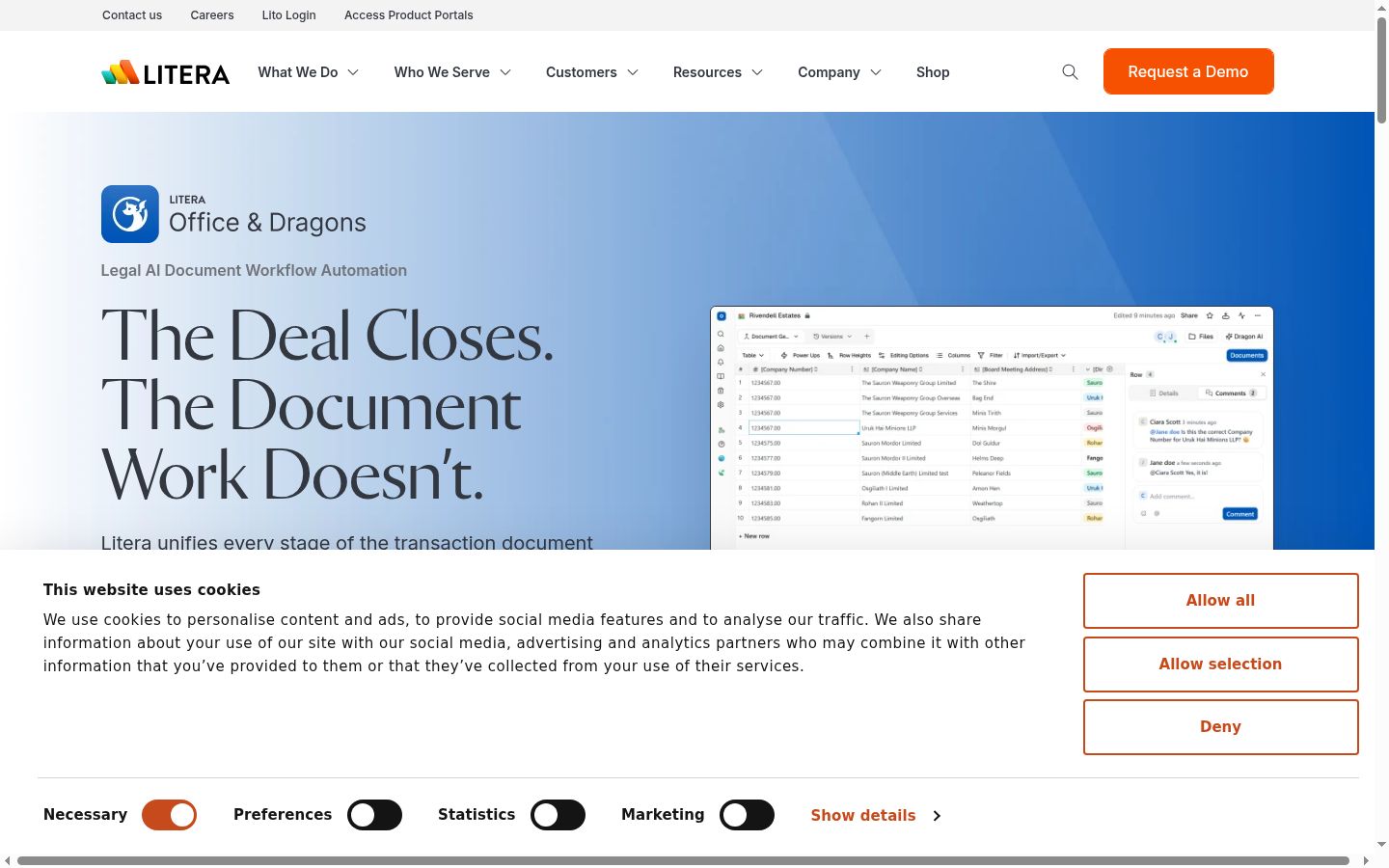Expand the Company dropdown
This screenshot has width=1389, height=868.
pos(839,72)
